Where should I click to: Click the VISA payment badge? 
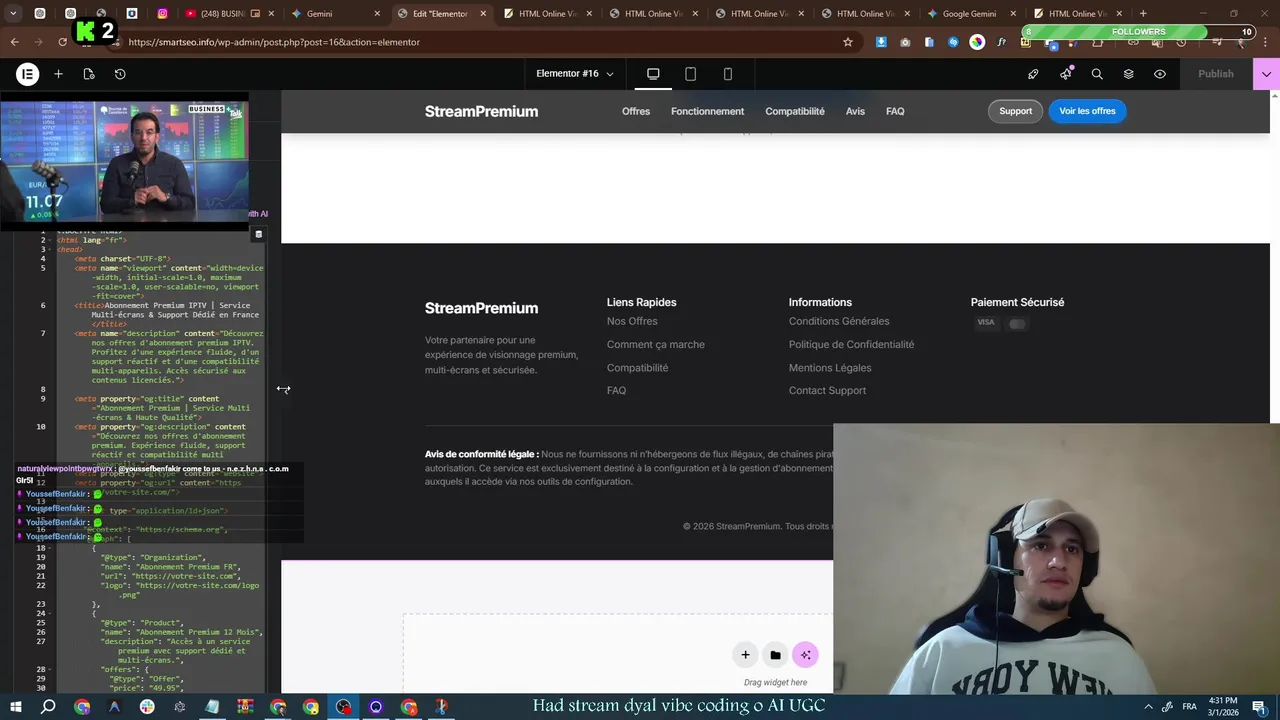click(x=986, y=323)
